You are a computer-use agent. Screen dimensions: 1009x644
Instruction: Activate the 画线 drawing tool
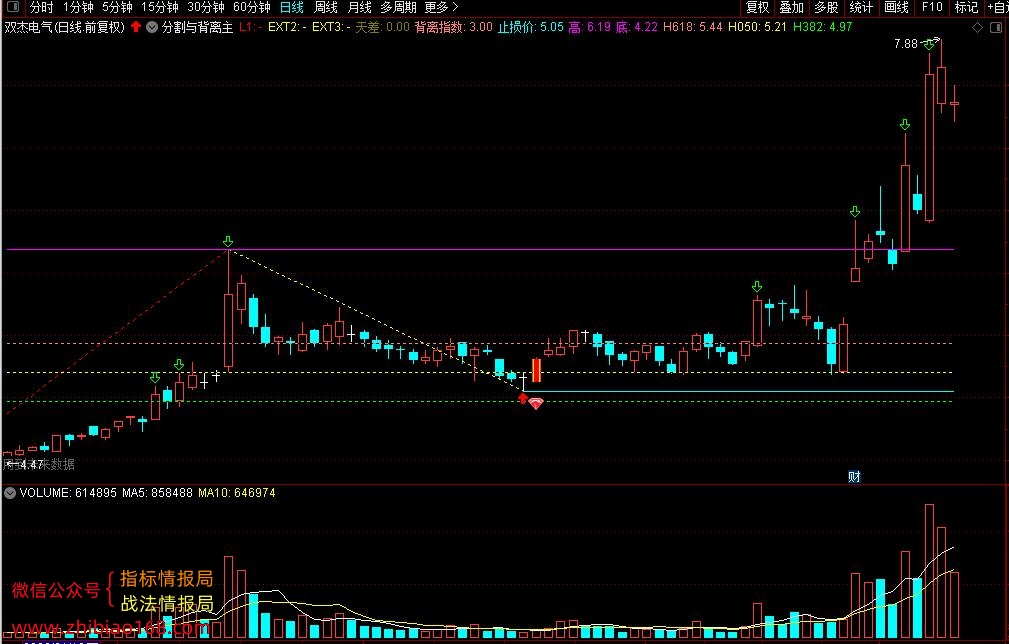pyautogui.click(x=896, y=7)
